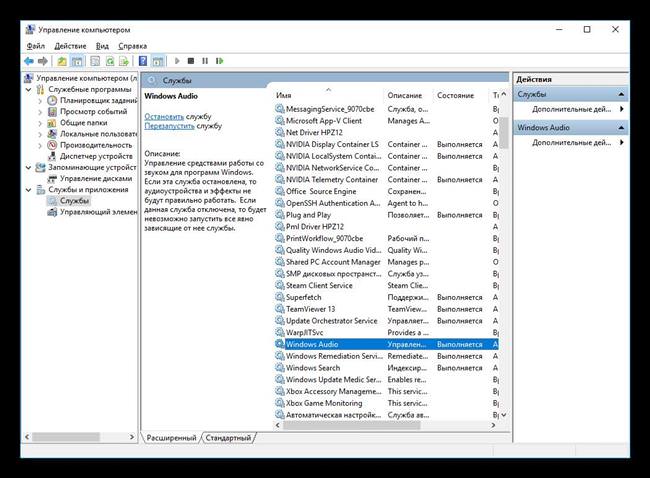Collapse the Windows Audio section in Действия
The width and height of the screenshot is (650, 478).
point(621,128)
